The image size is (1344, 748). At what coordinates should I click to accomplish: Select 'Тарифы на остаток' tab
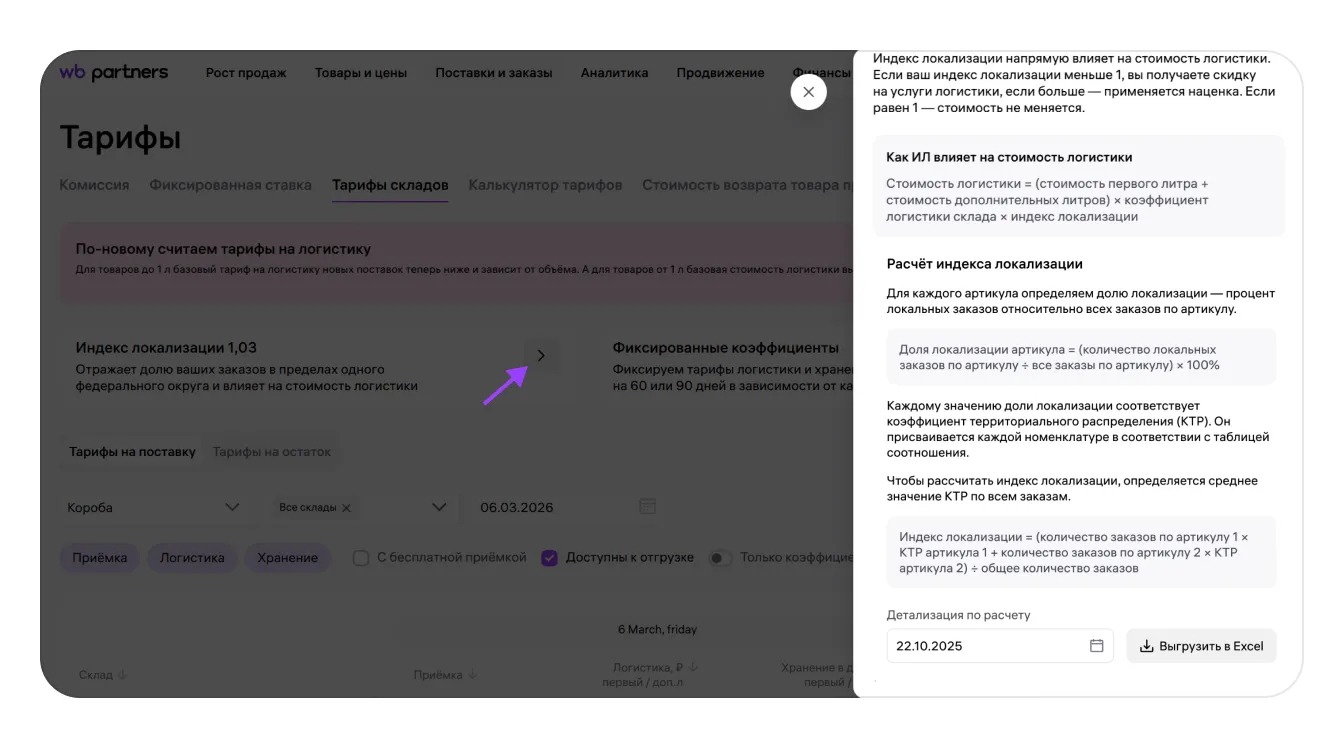(x=271, y=452)
